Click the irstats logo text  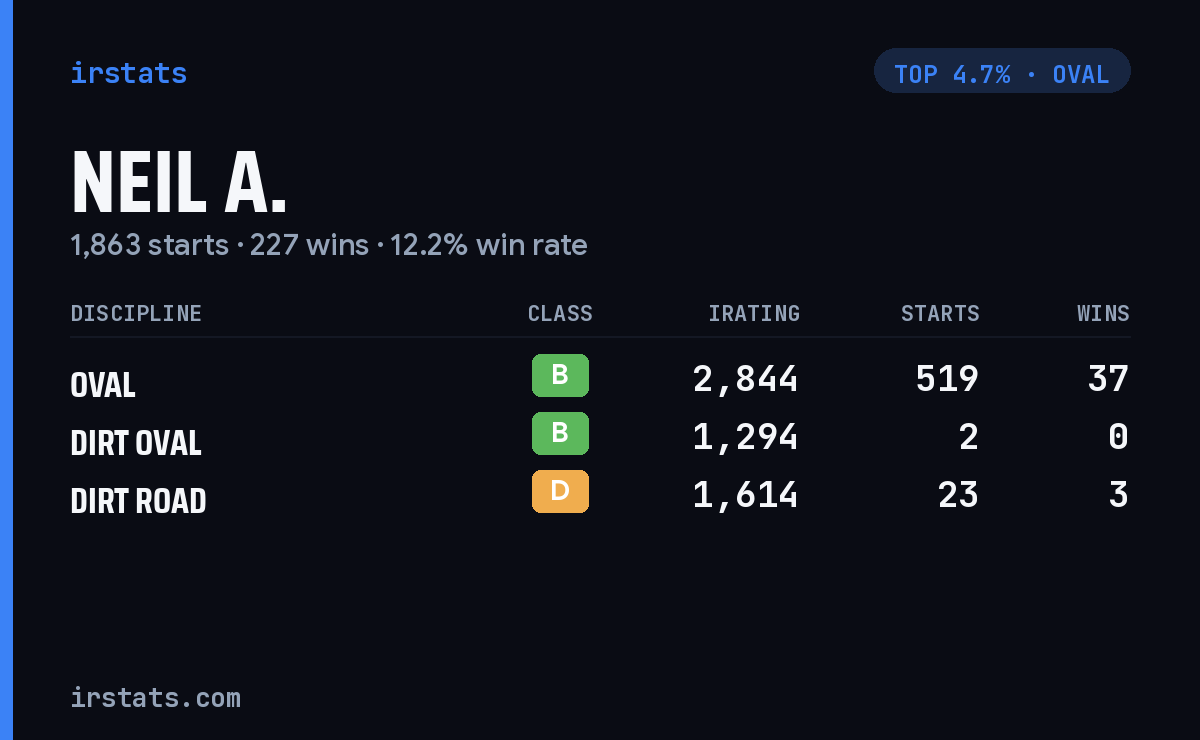pos(129,73)
